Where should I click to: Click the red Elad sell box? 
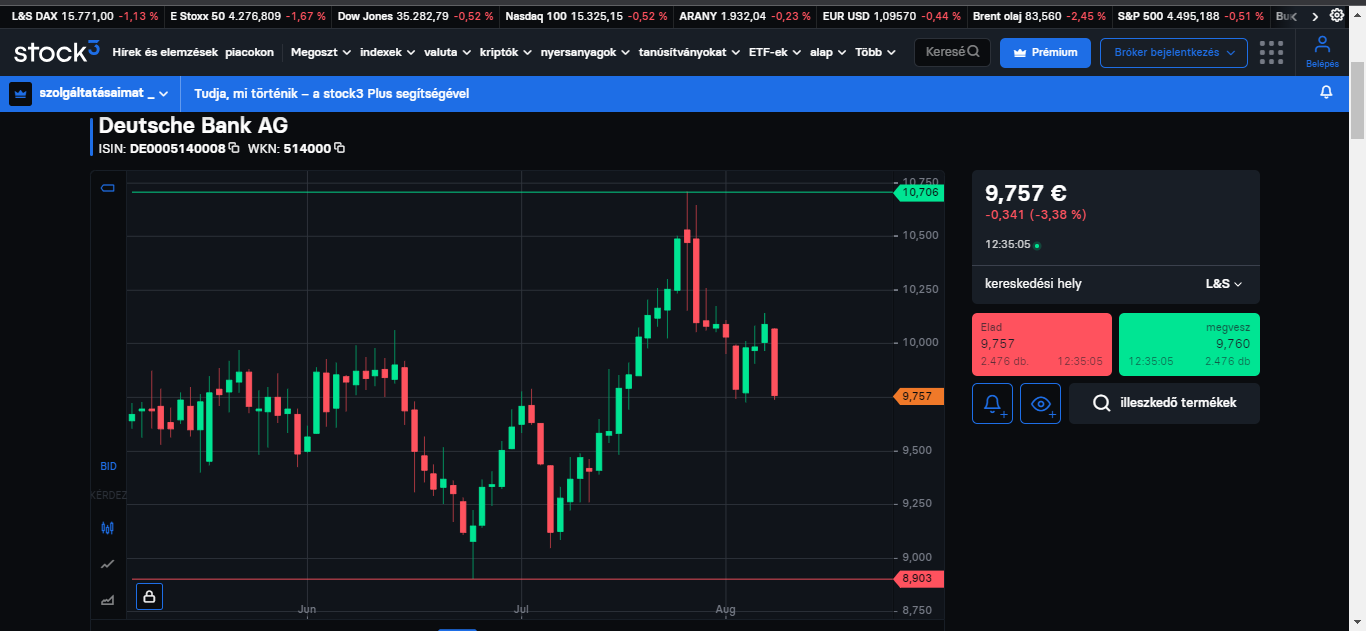click(x=1042, y=344)
